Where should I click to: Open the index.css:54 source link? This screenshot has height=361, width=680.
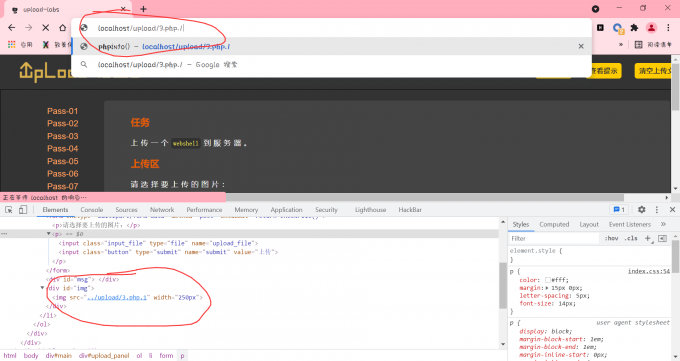pyautogui.click(x=649, y=271)
